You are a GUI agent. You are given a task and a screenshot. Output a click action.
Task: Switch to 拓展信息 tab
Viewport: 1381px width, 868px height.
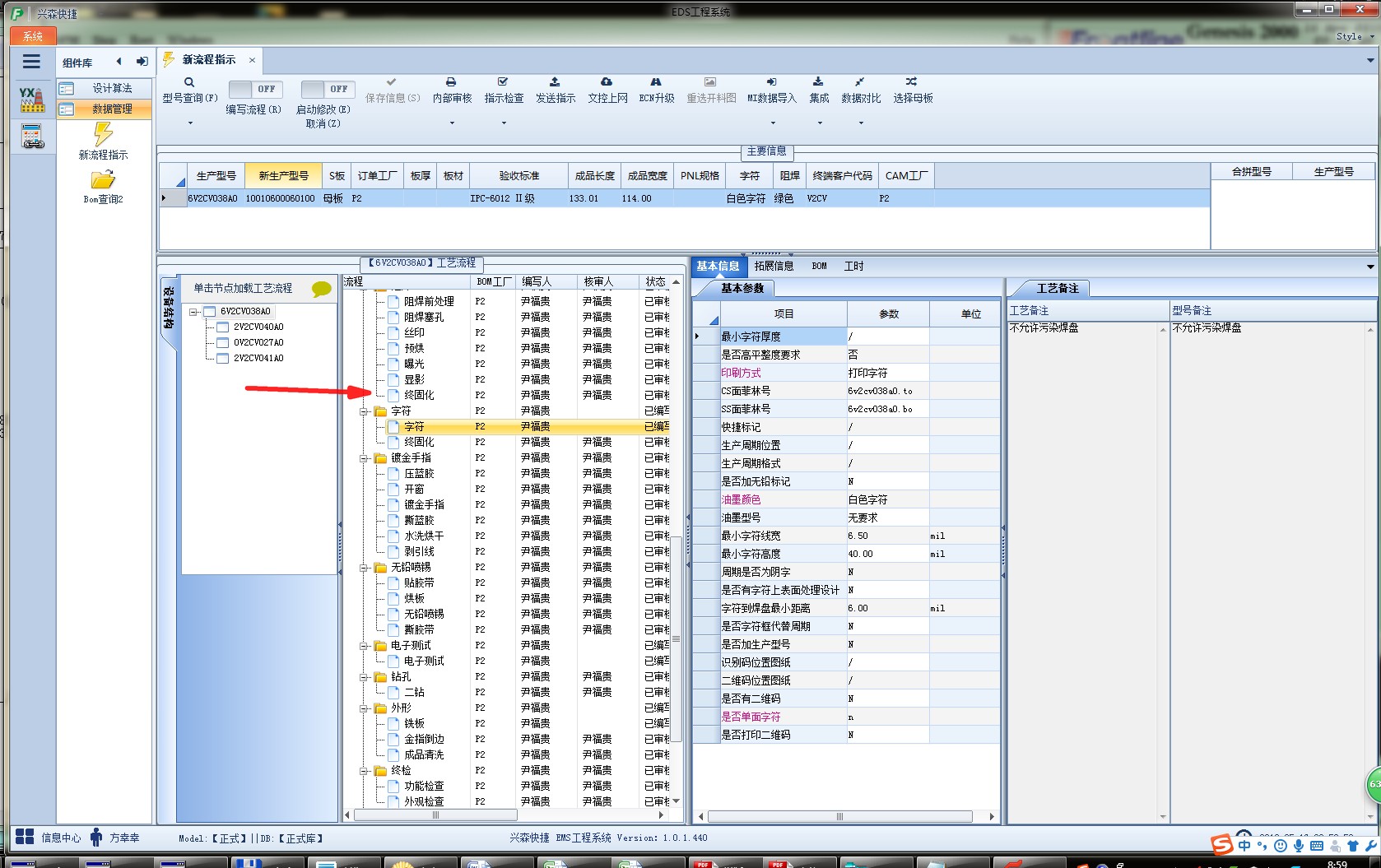[774, 267]
